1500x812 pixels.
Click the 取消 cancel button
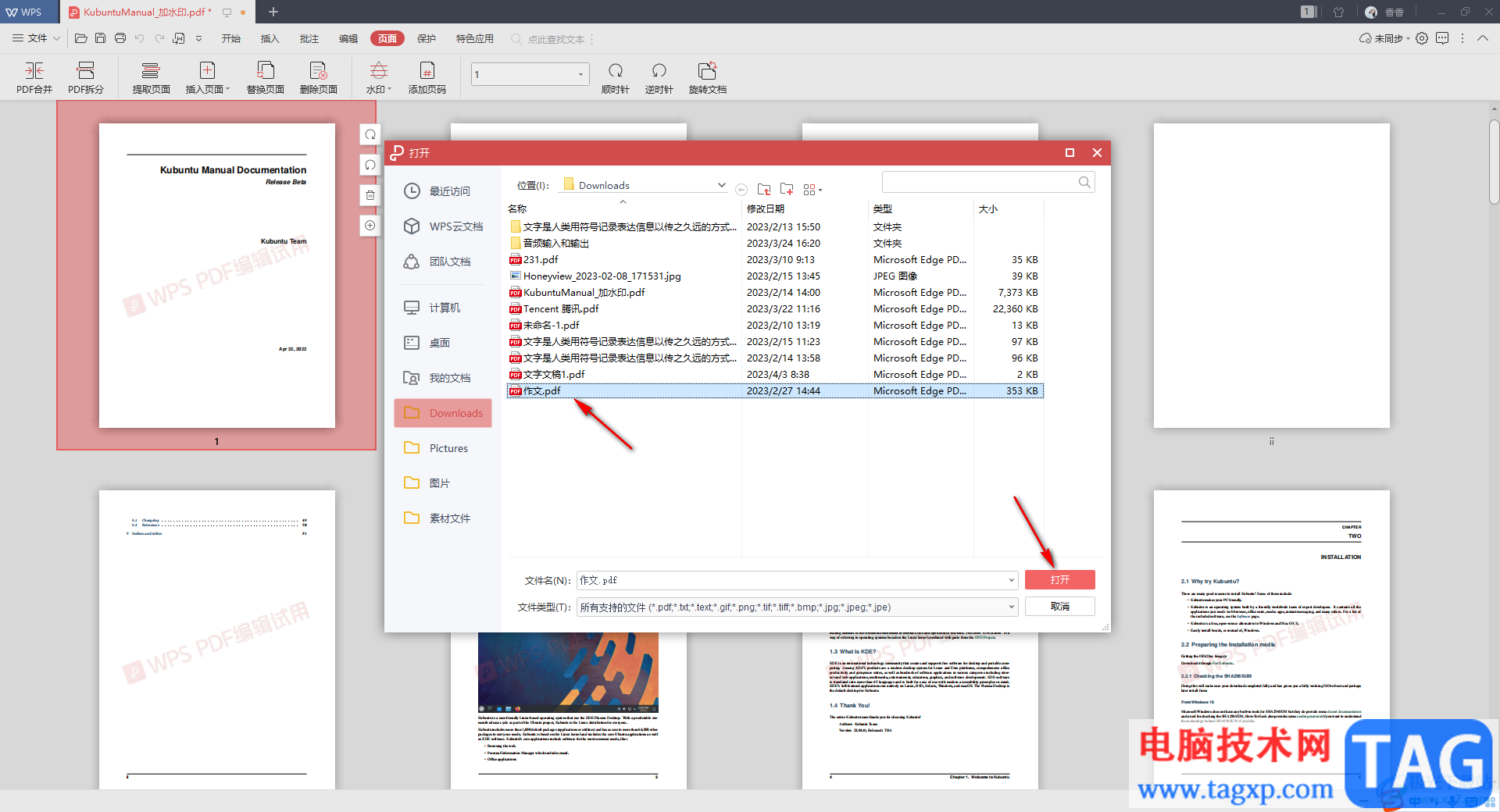(x=1059, y=606)
